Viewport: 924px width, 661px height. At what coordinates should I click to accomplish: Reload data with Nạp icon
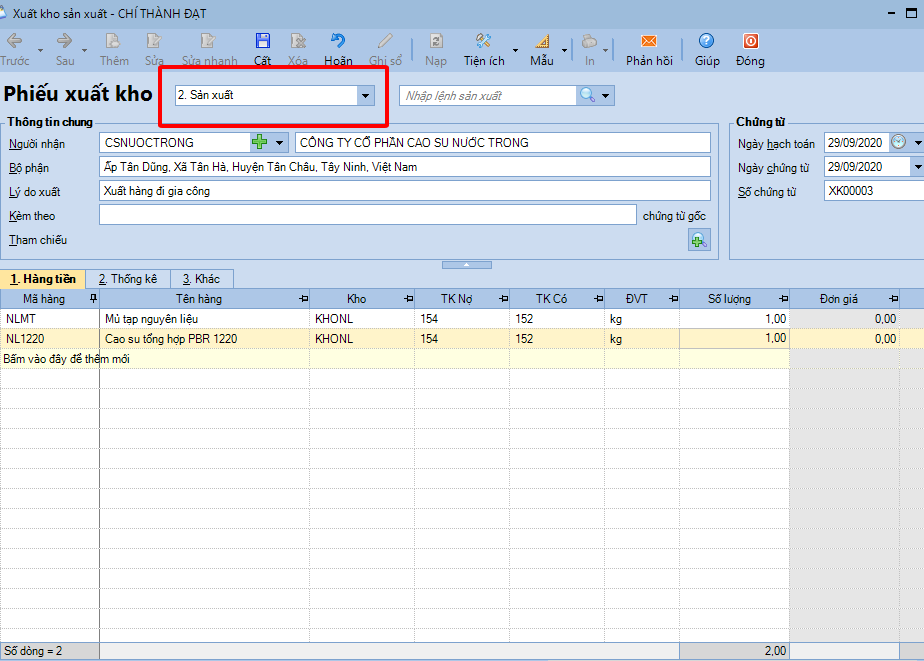tap(436, 41)
